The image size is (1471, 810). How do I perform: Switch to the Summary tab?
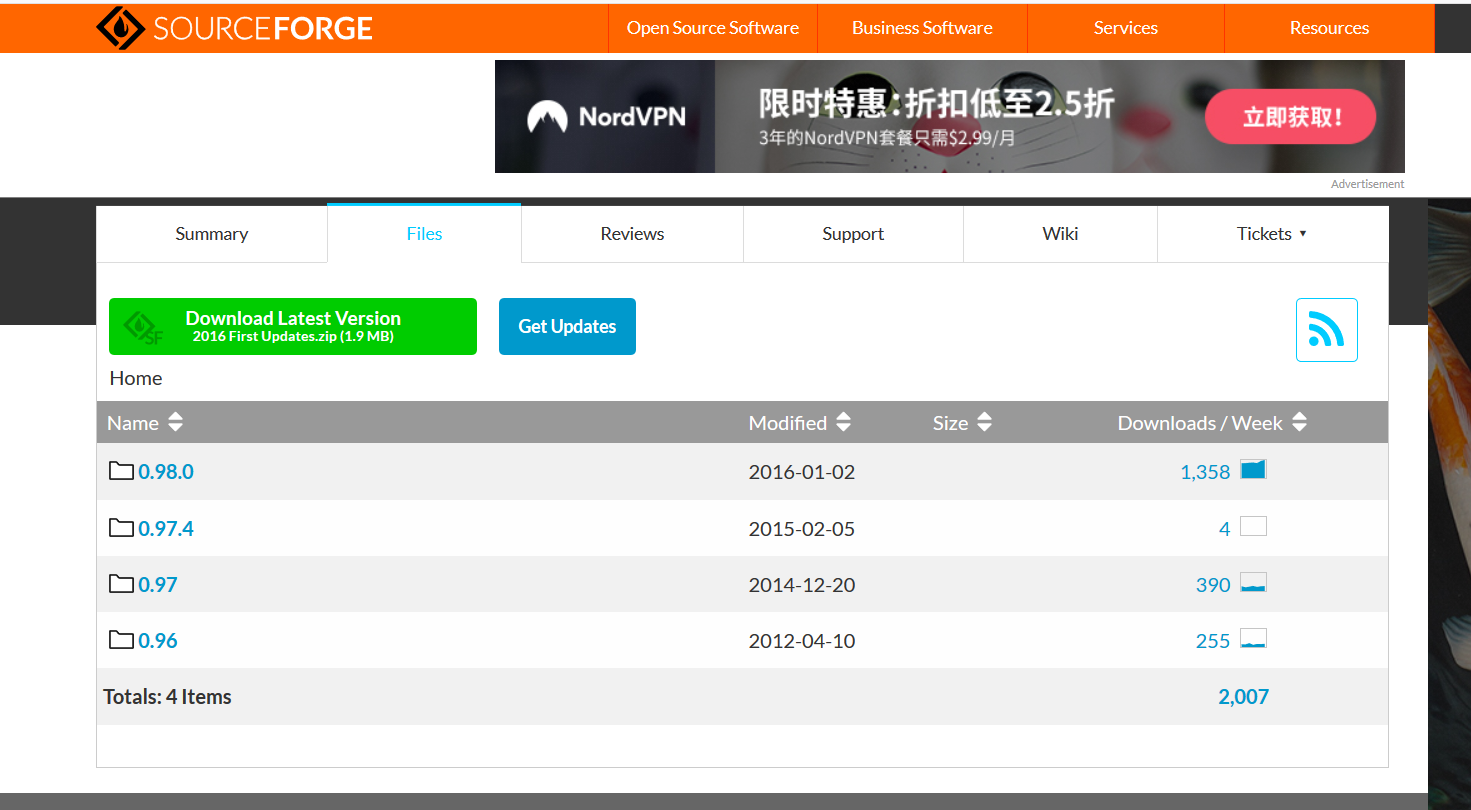coord(211,233)
